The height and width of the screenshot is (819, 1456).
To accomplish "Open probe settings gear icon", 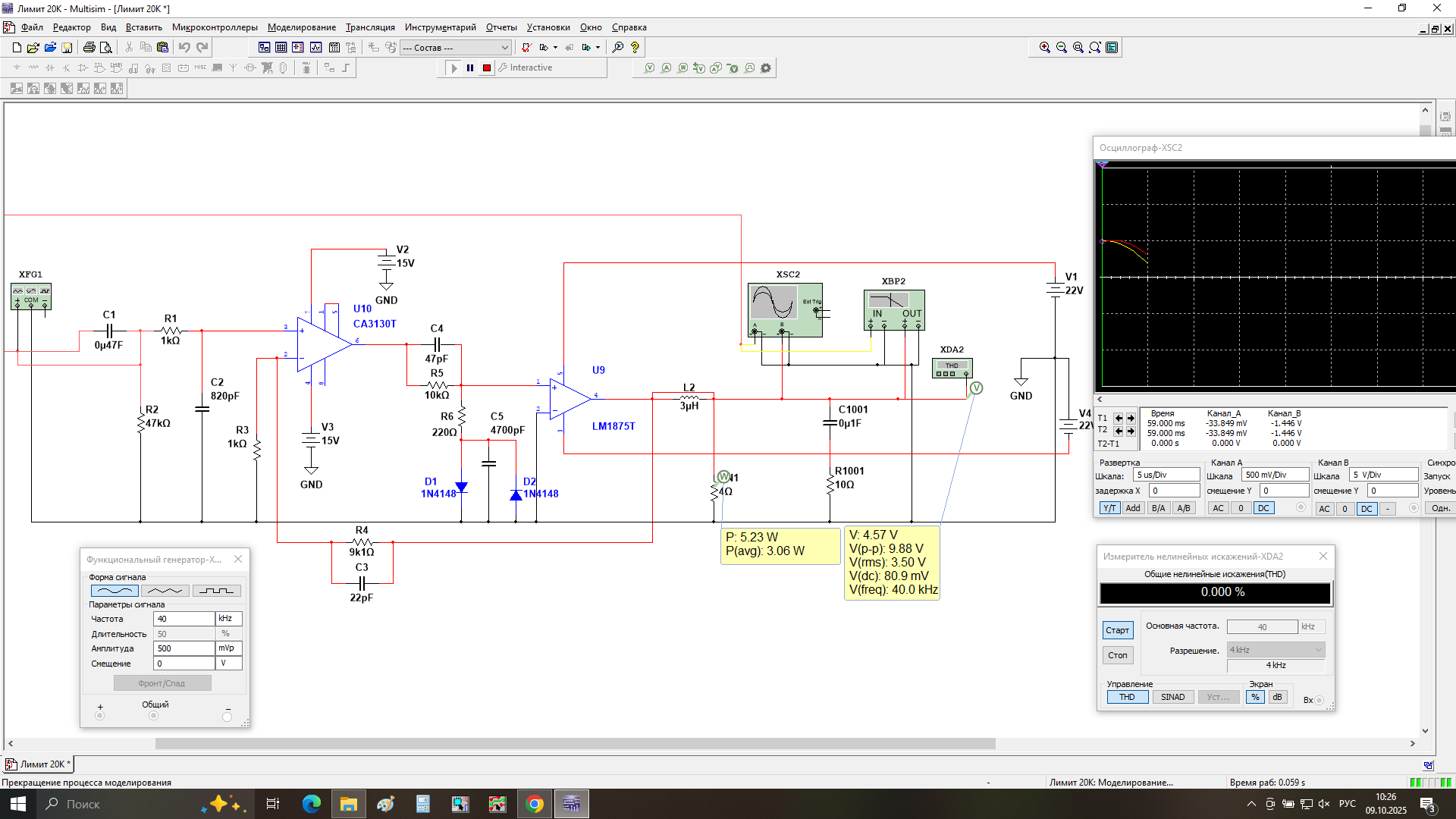I will click(766, 68).
